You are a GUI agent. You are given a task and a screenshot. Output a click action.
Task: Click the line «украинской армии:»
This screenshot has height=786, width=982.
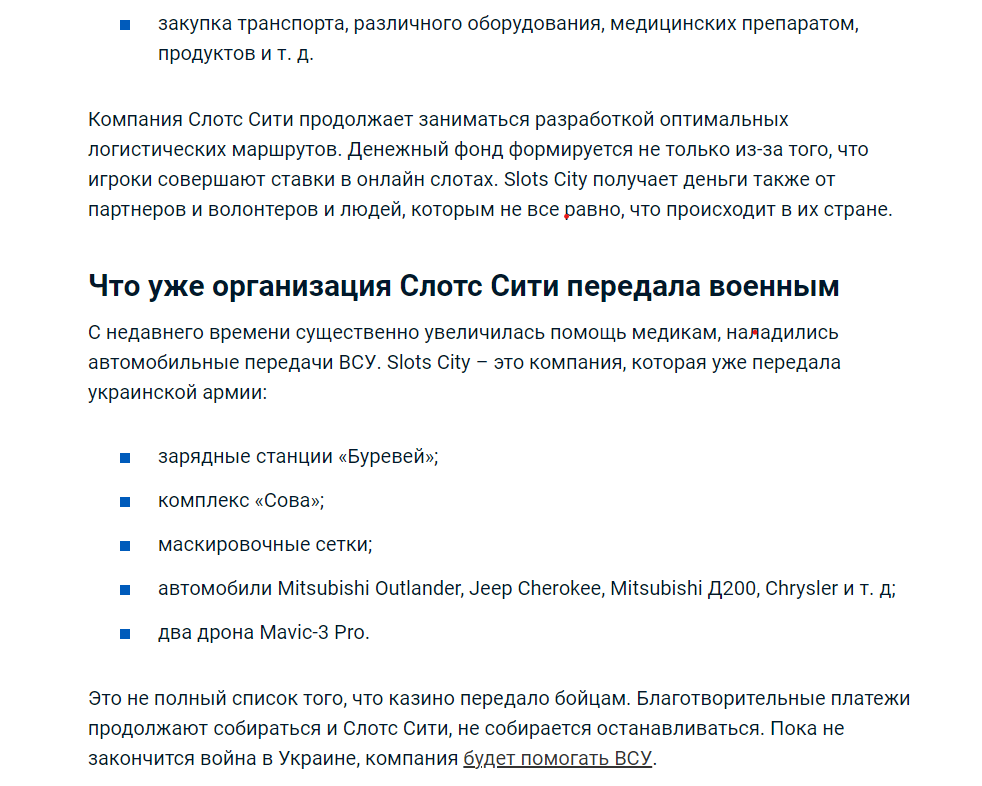click(177, 393)
